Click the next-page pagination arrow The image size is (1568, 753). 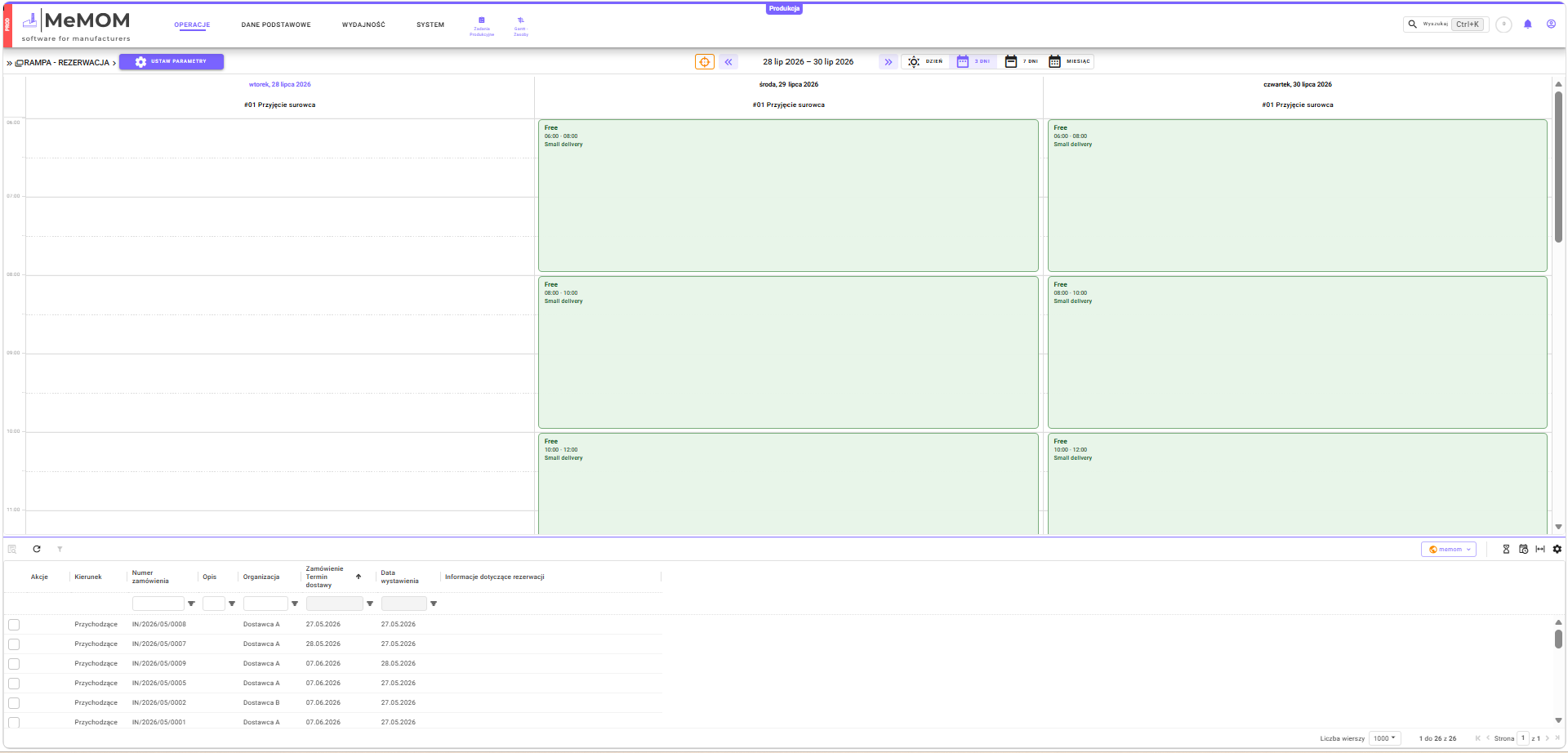1547,738
